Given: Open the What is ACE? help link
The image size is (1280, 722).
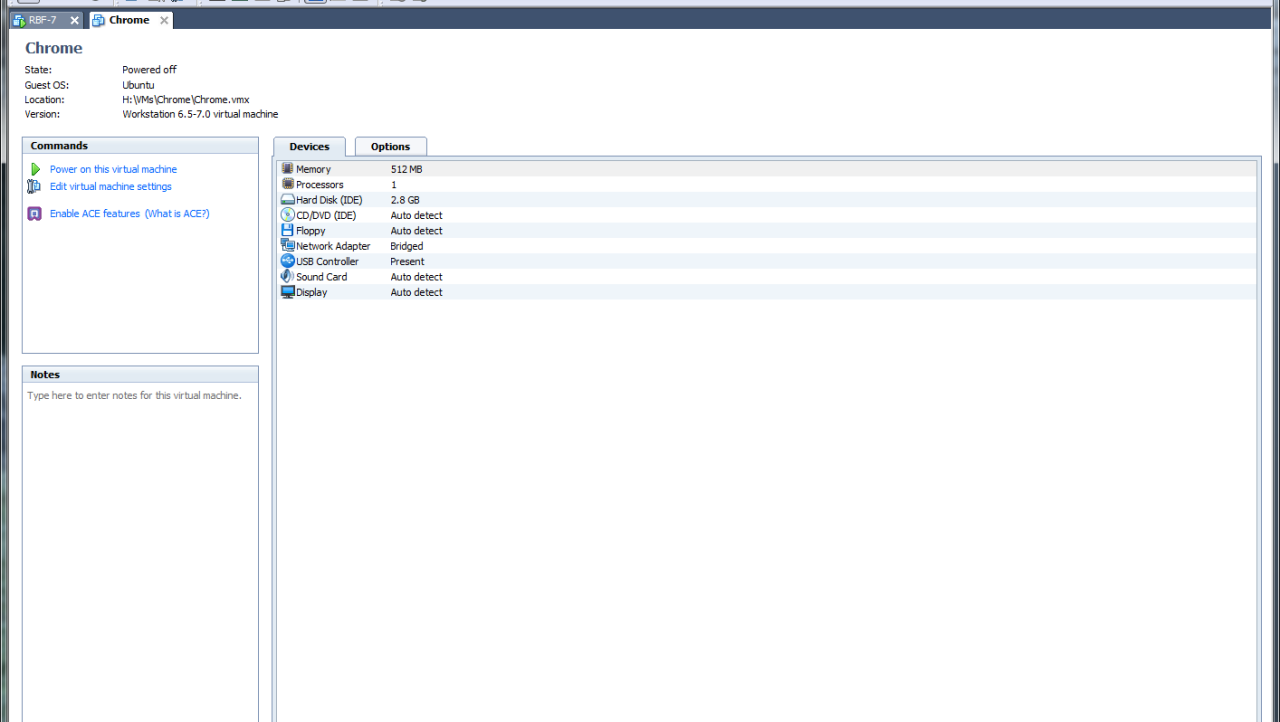Looking at the screenshot, I should [x=177, y=214].
